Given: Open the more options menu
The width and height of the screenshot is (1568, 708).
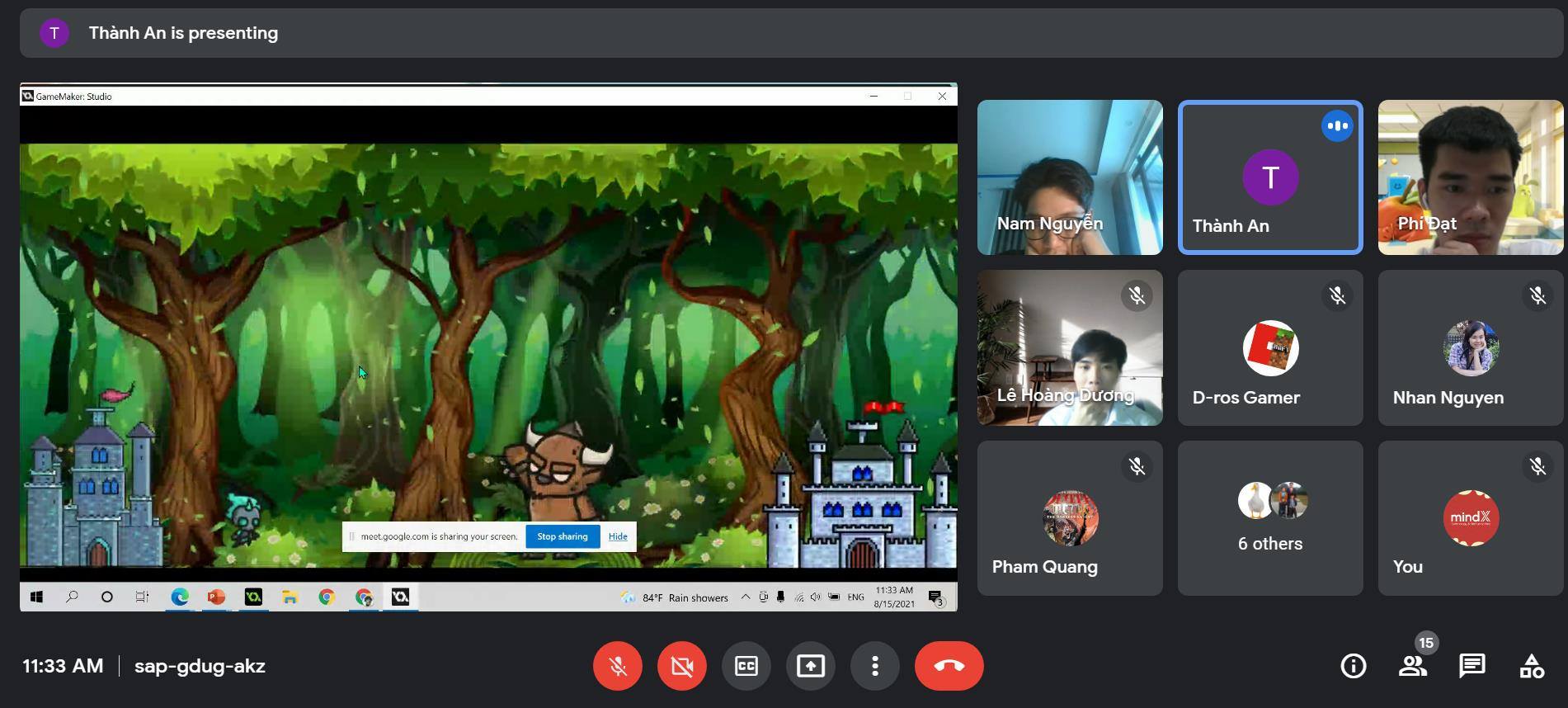Looking at the screenshot, I should pos(875,666).
